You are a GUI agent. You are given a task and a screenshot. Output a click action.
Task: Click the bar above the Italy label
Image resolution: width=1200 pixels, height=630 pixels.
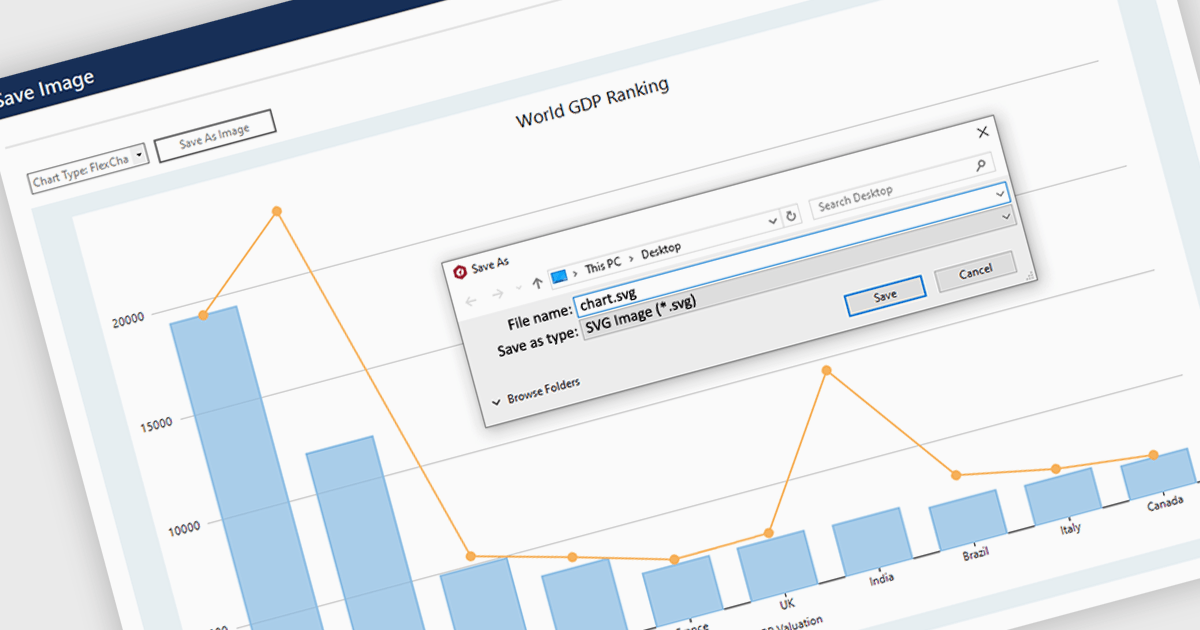(x=1062, y=497)
